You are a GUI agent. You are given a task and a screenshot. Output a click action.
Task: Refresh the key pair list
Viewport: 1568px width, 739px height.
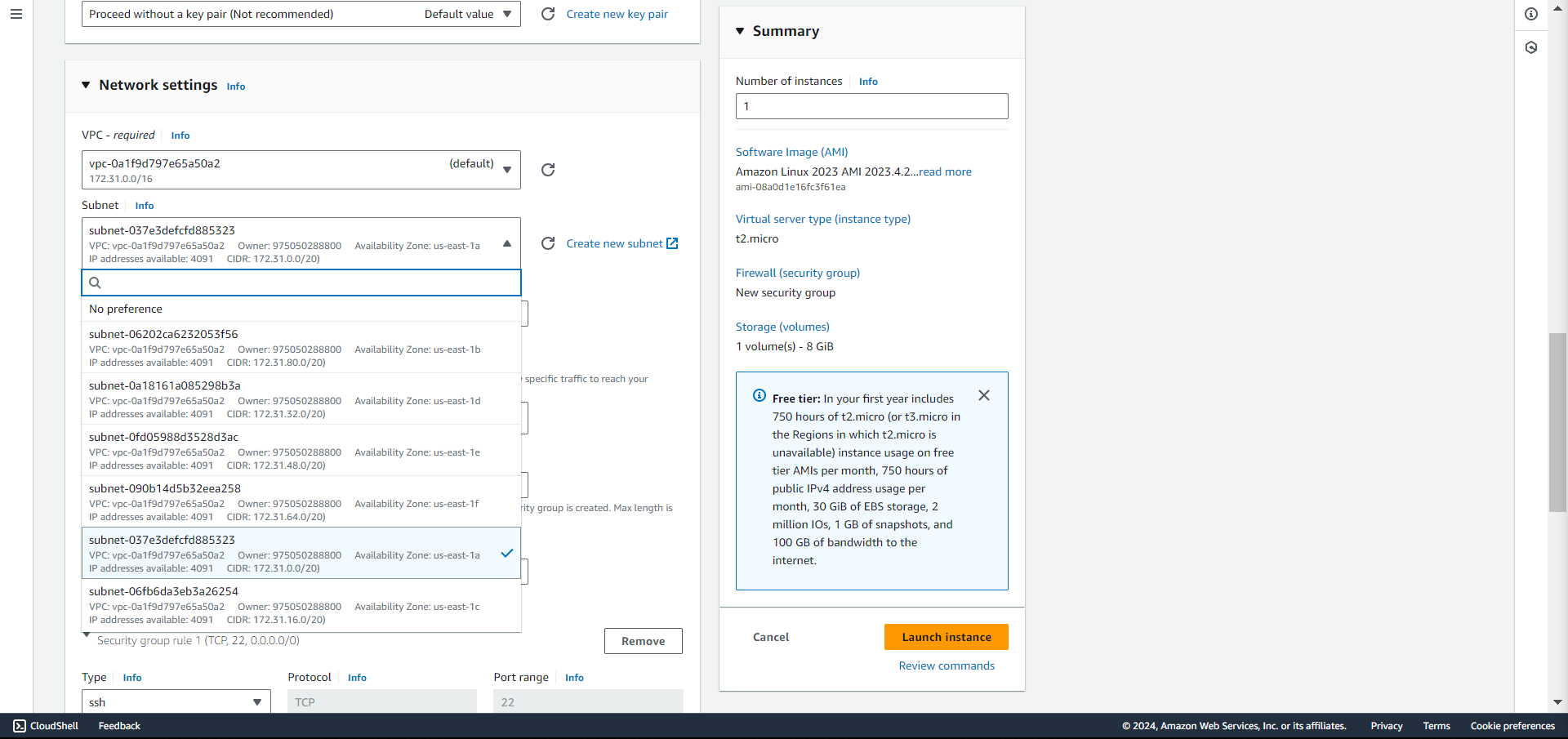[x=547, y=14]
